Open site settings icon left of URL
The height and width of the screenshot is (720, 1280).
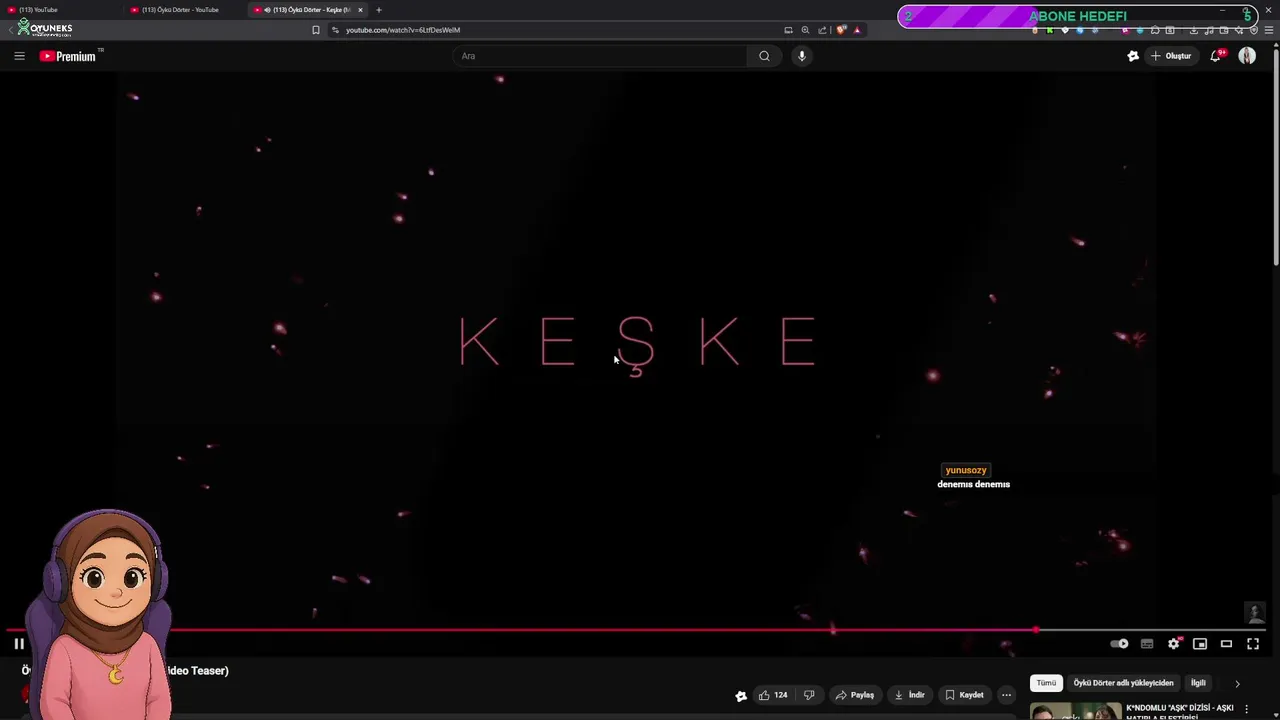click(335, 30)
